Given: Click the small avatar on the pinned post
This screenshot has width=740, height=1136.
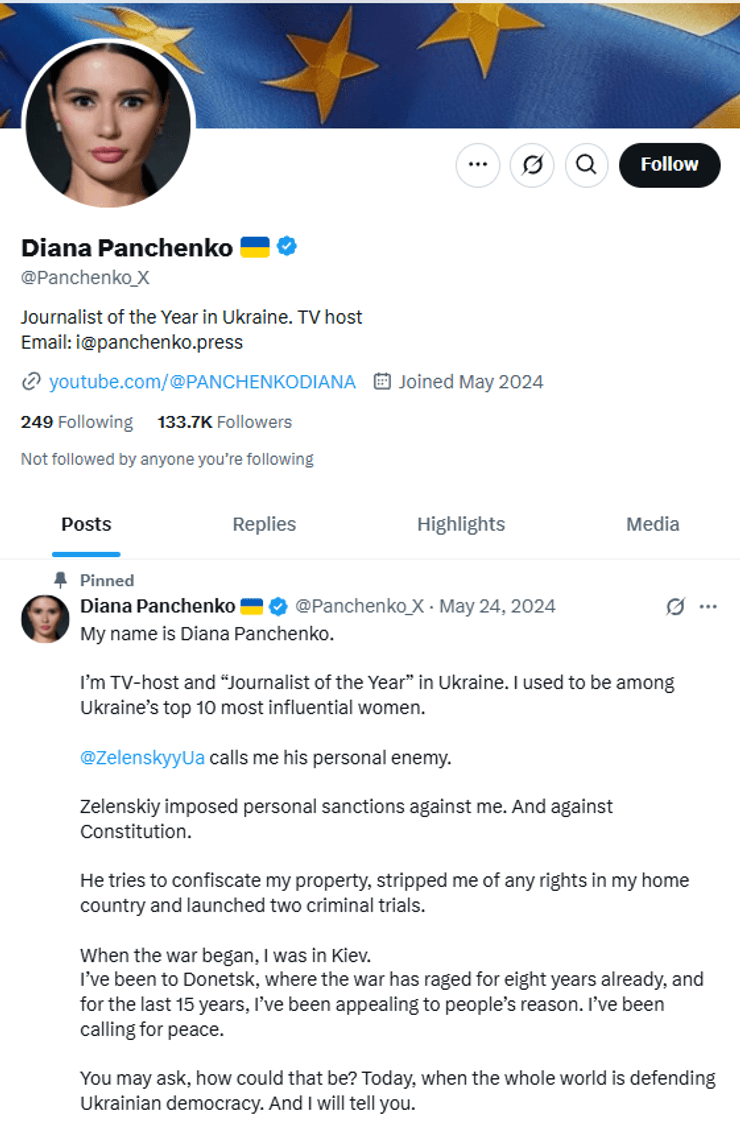Looking at the screenshot, I should tap(45, 618).
